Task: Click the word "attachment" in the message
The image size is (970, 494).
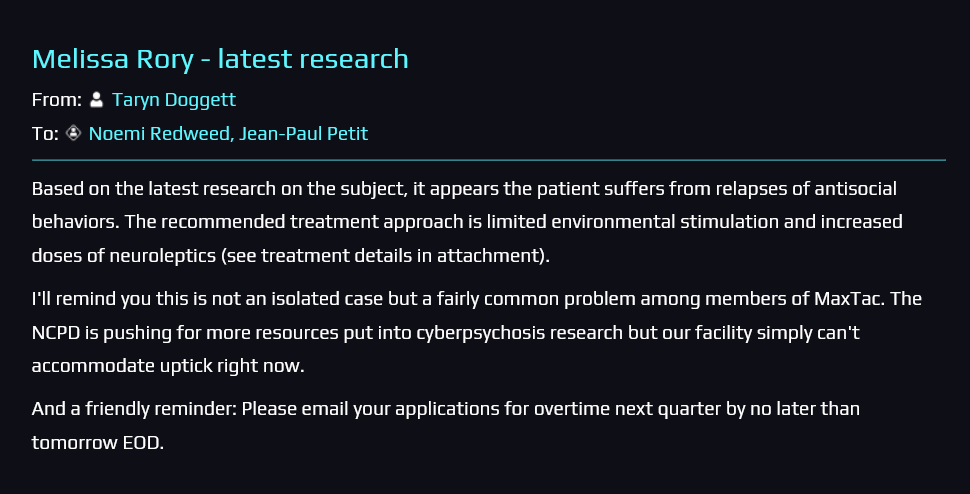Action: pyautogui.click(x=497, y=255)
